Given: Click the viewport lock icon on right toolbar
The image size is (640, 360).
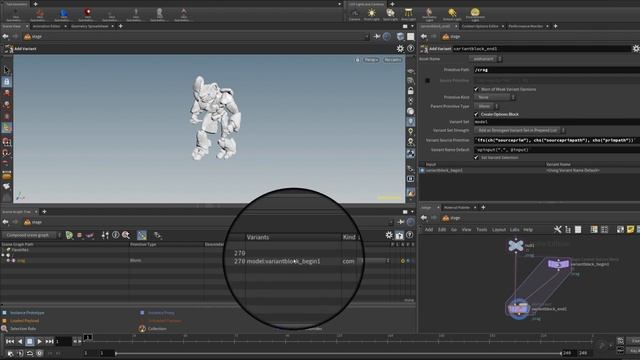Looking at the screenshot, I should [x=411, y=91].
